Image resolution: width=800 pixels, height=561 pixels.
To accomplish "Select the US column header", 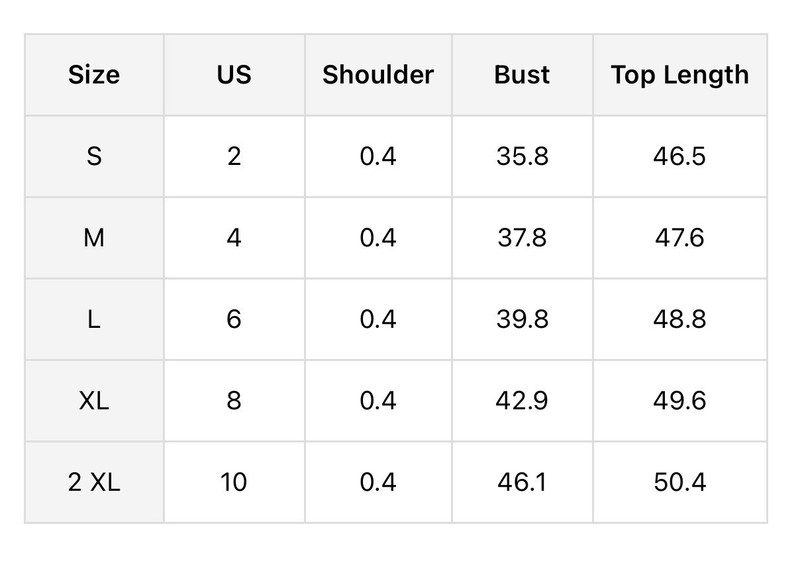I will [x=234, y=75].
